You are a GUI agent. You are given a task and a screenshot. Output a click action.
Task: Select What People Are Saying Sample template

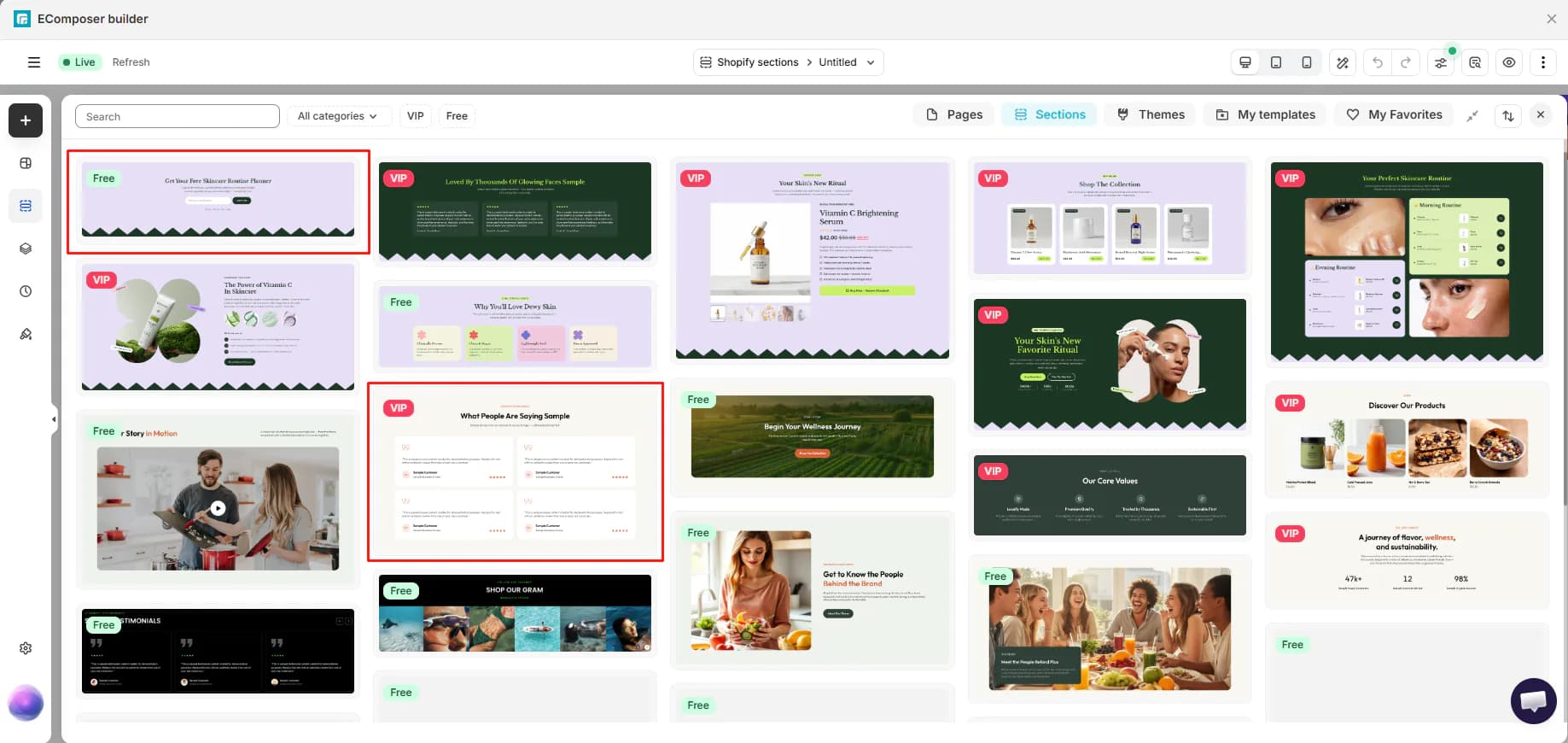(x=515, y=471)
